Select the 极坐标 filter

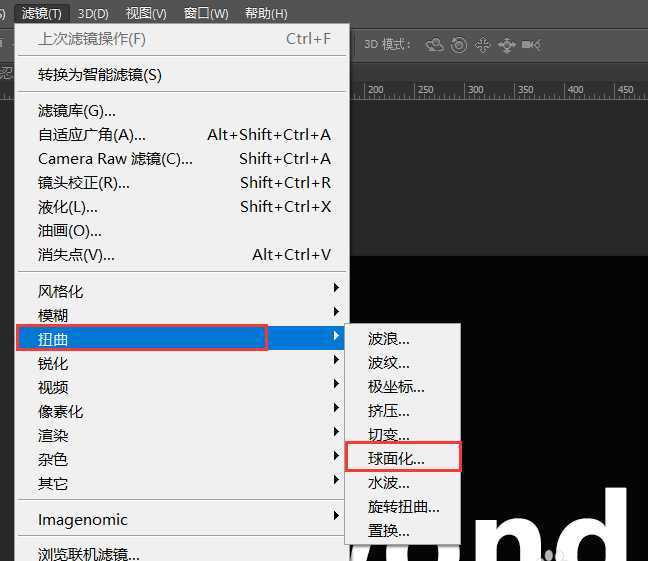(x=396, y=386)
